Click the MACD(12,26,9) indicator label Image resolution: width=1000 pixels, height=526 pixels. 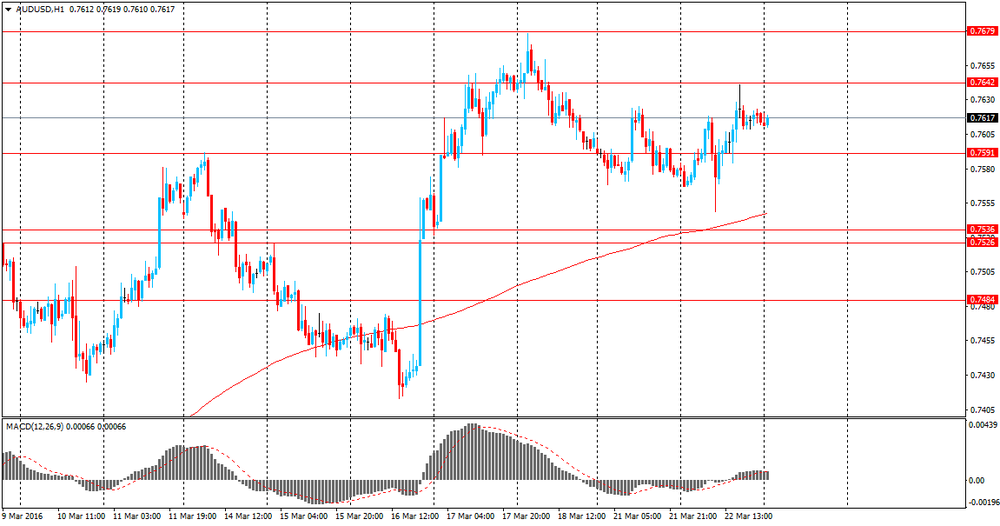coord(36,427)
